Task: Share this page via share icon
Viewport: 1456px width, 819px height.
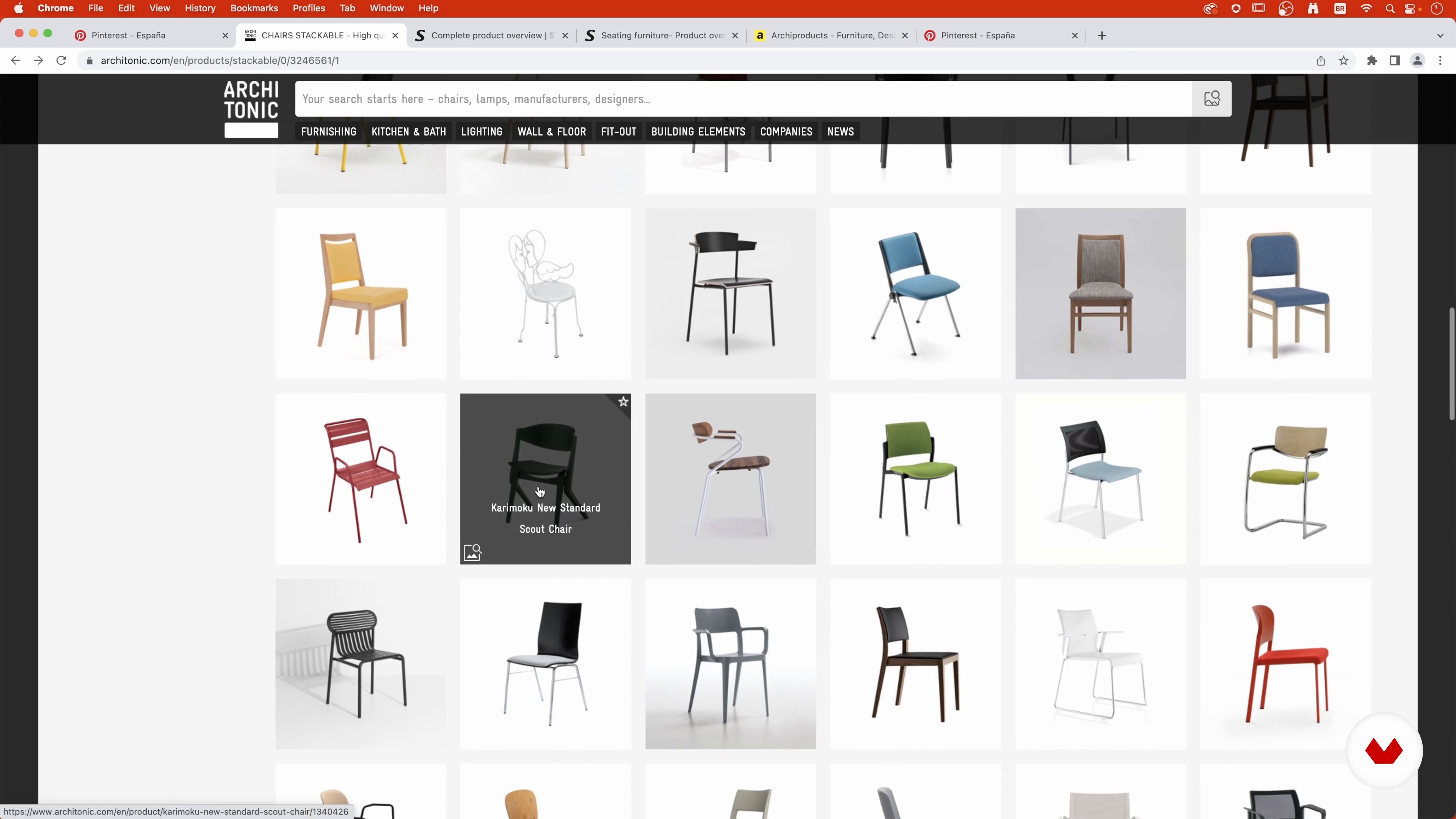Action: point(1321,61)
